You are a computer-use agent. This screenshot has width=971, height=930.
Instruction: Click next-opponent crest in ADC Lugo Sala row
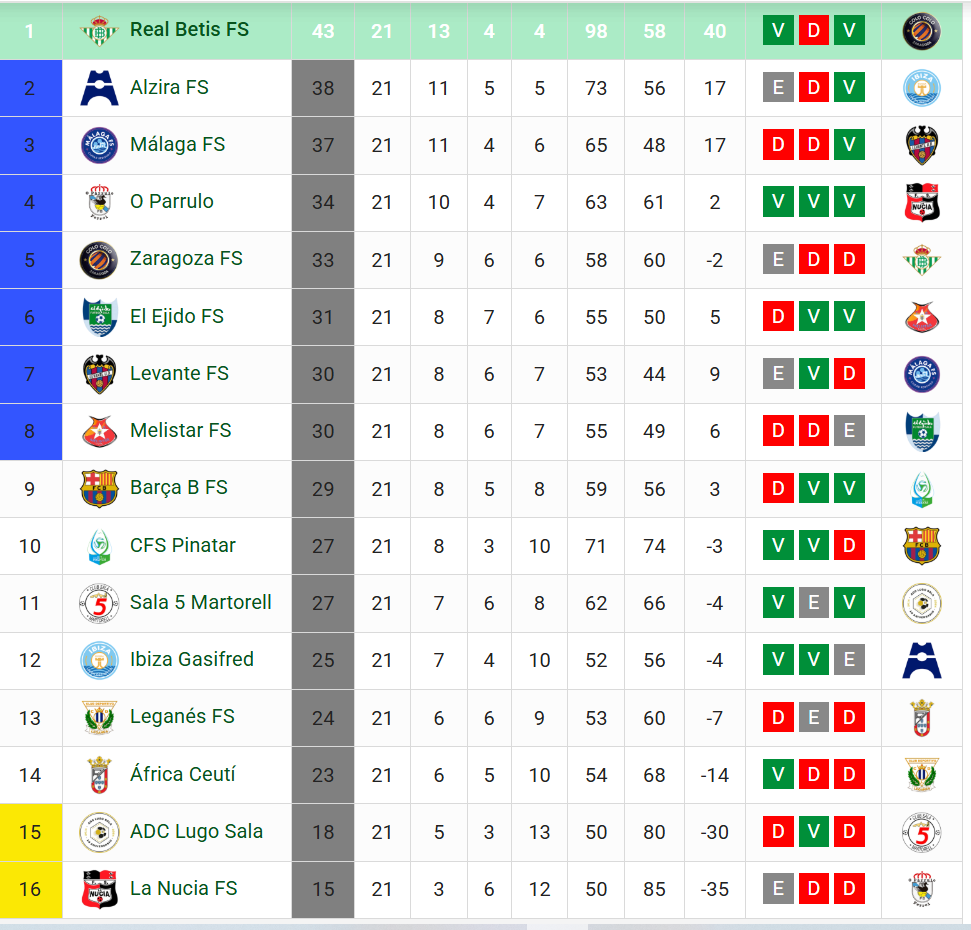point(921,833)
